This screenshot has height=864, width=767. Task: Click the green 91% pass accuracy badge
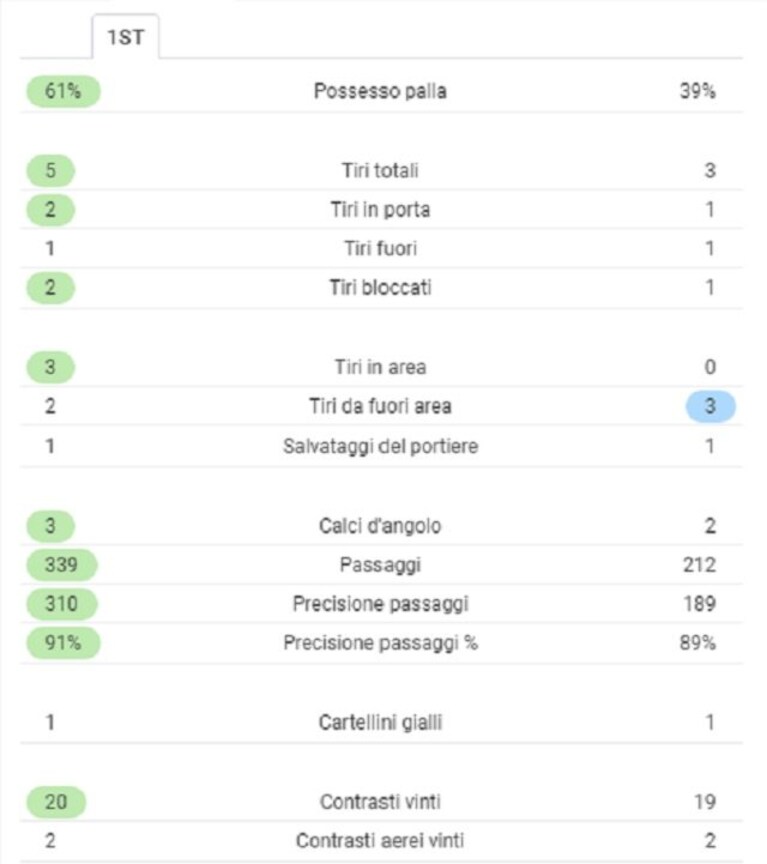63,642
